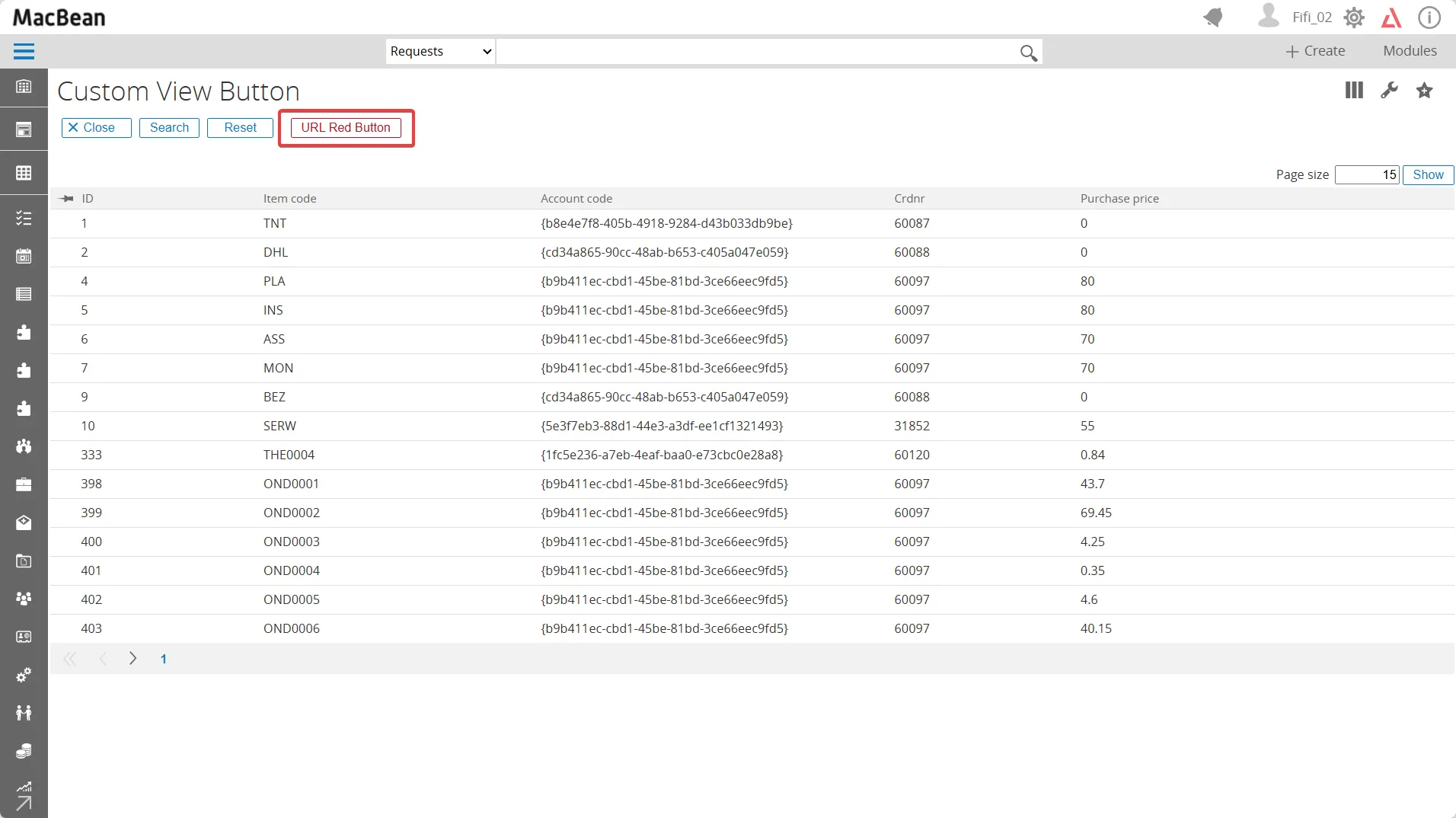
Task: Go to next page arrow
Action: tap(133, 659)
